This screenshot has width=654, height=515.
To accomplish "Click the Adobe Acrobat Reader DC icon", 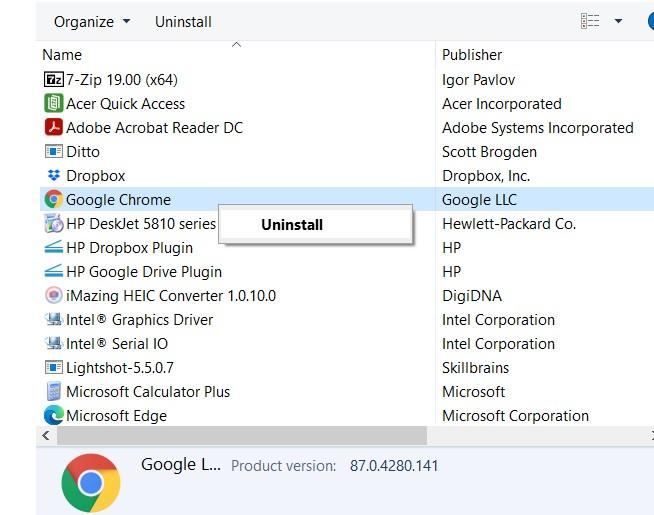I will coord(53,127).
